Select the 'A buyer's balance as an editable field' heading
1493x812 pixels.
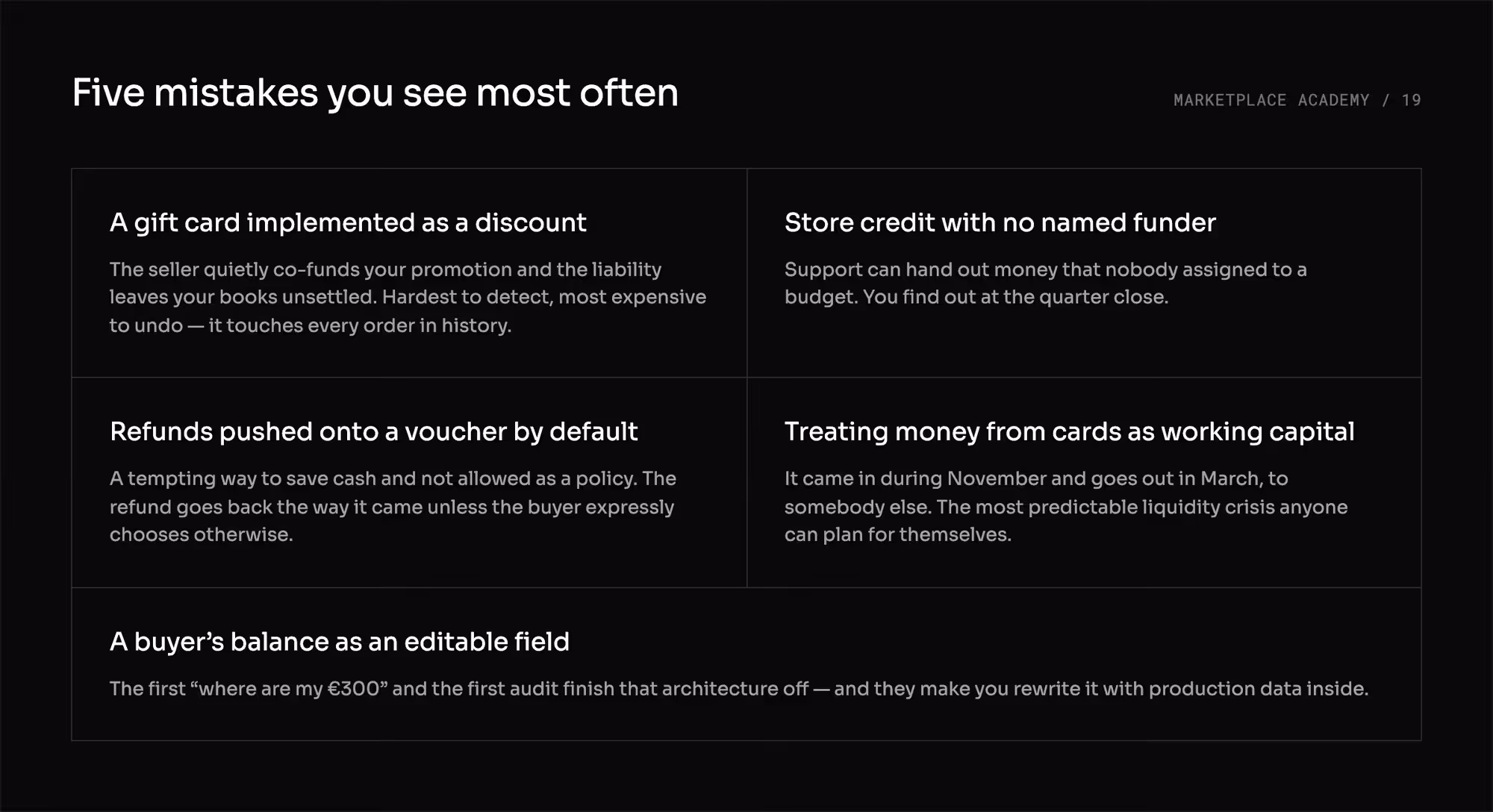point(339,642)
